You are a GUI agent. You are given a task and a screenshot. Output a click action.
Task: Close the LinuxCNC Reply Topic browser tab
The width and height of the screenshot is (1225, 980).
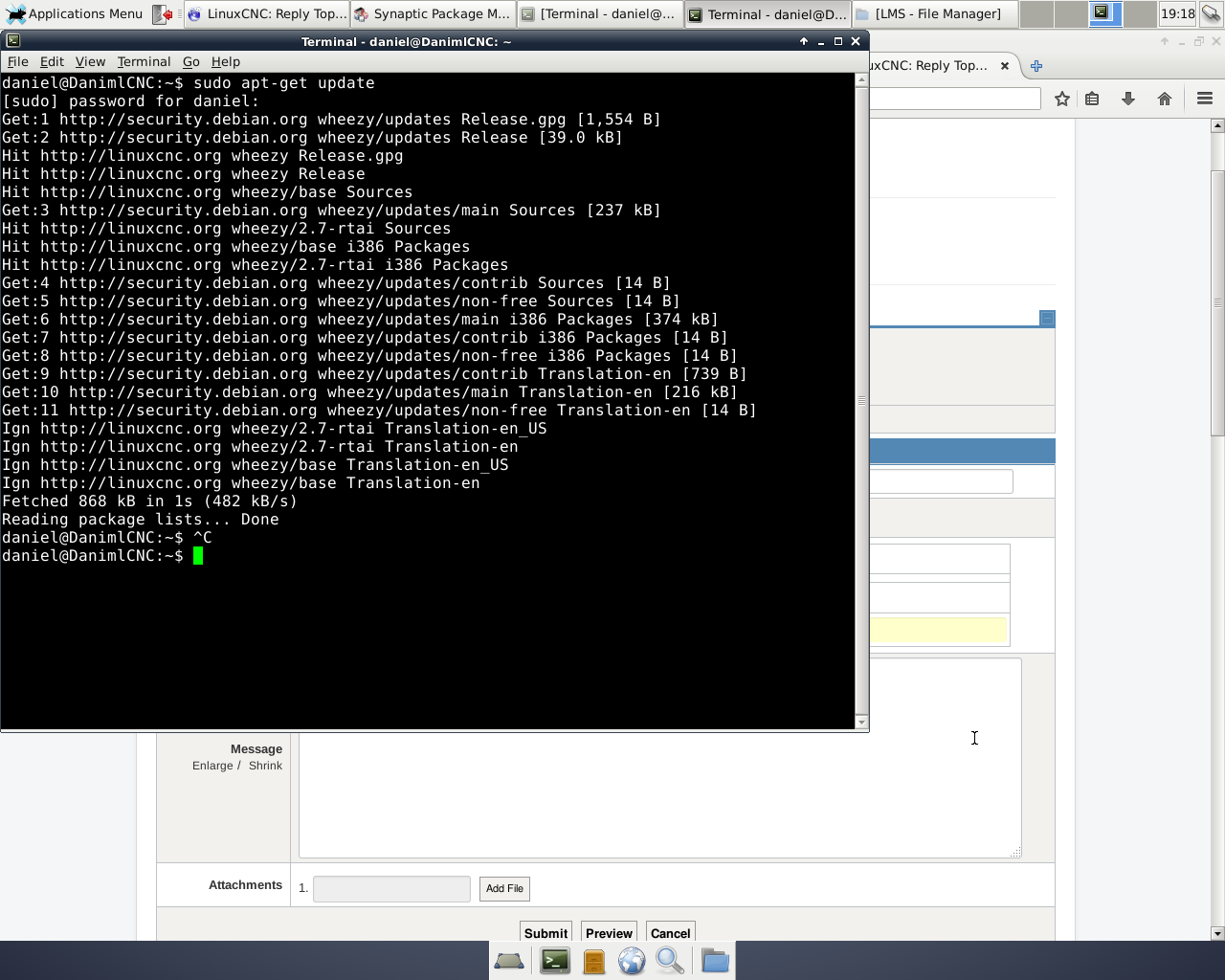[1005, 66]
